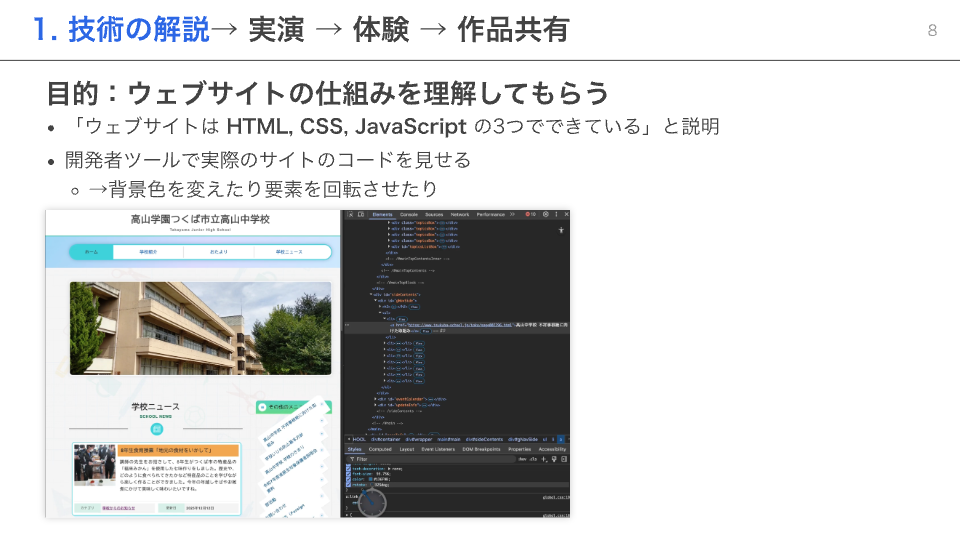
Task: Open 学校ニュース in the site navigation bar
Action: tap(288, 252)
